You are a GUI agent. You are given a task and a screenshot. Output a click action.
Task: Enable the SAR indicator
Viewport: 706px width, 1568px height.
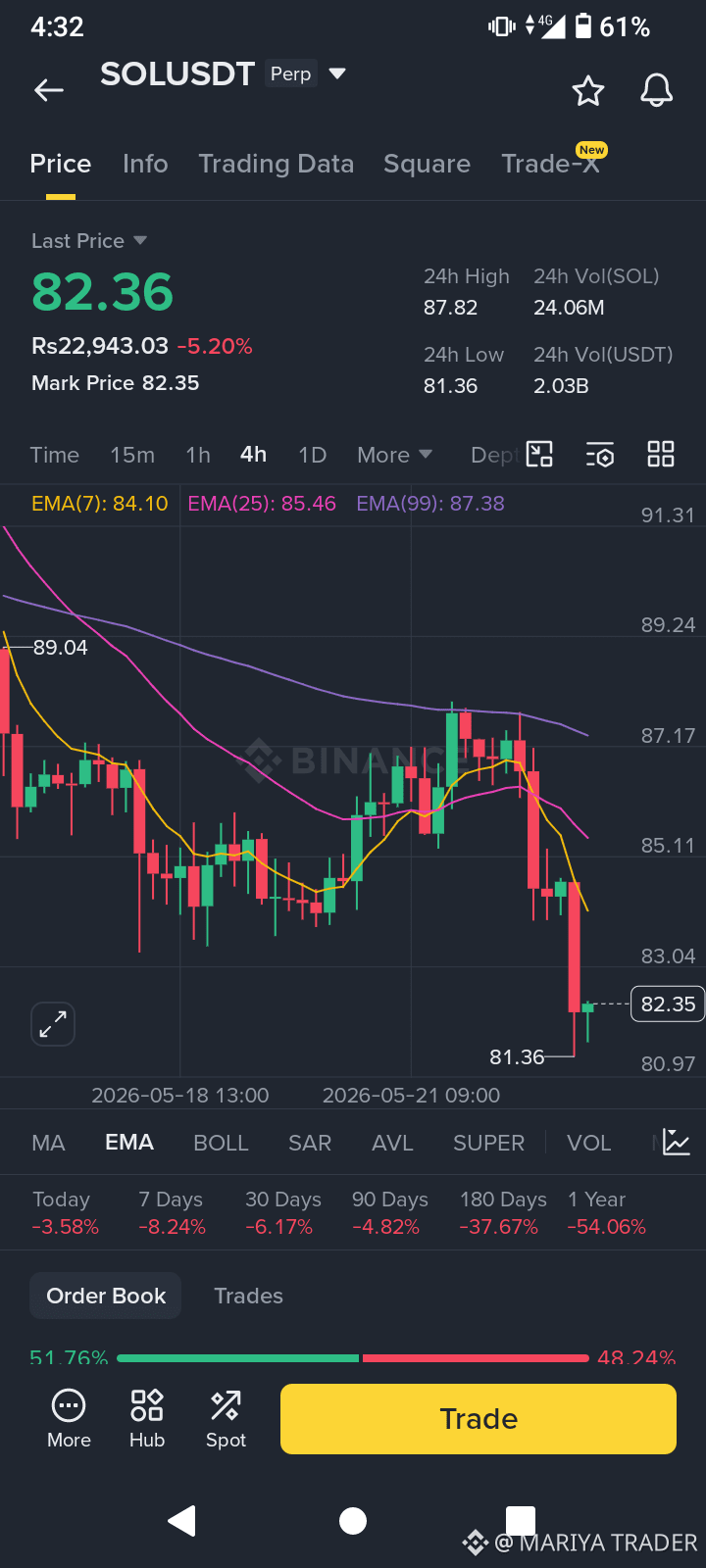pos(310,1143)
